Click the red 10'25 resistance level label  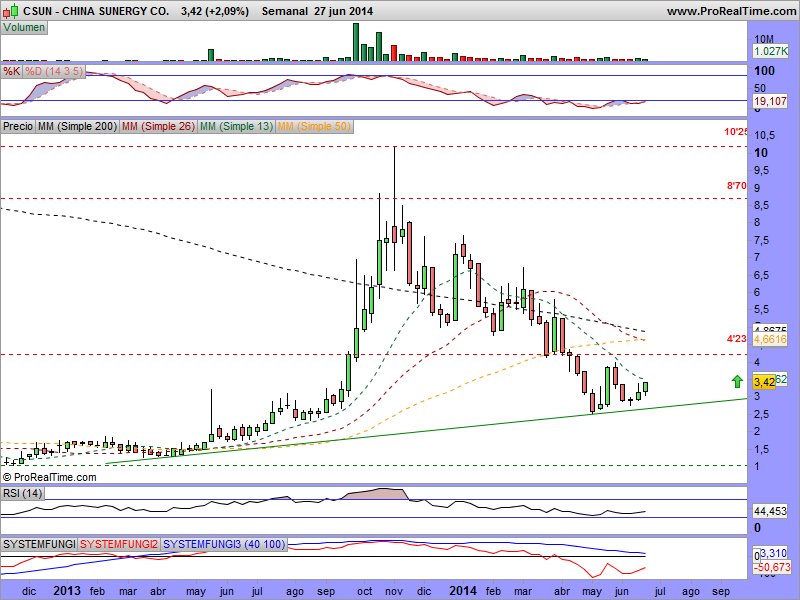[736, 132]
